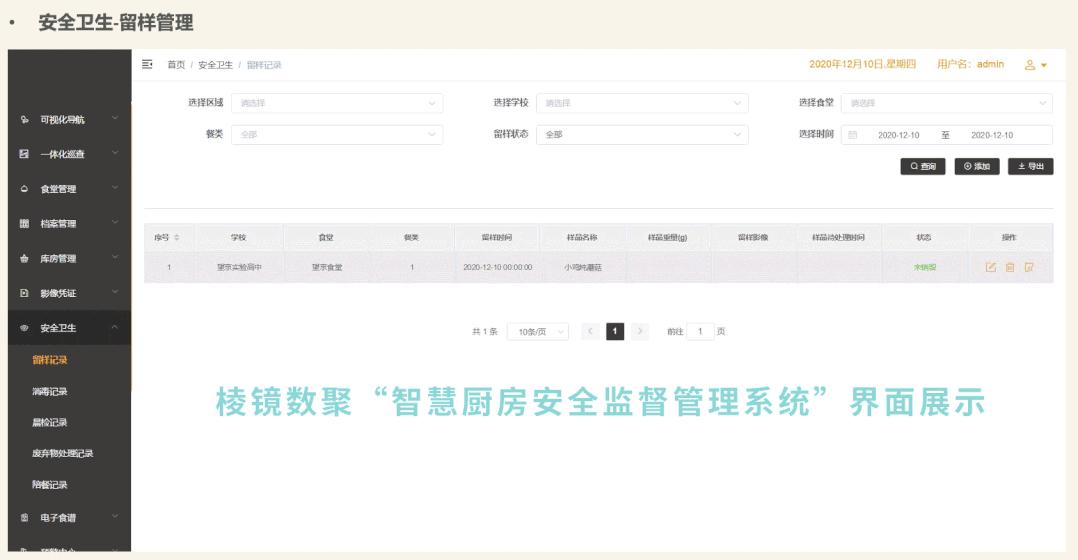
Task: Open the 选择区域 dropdown
Action: (x=337, y=103)
